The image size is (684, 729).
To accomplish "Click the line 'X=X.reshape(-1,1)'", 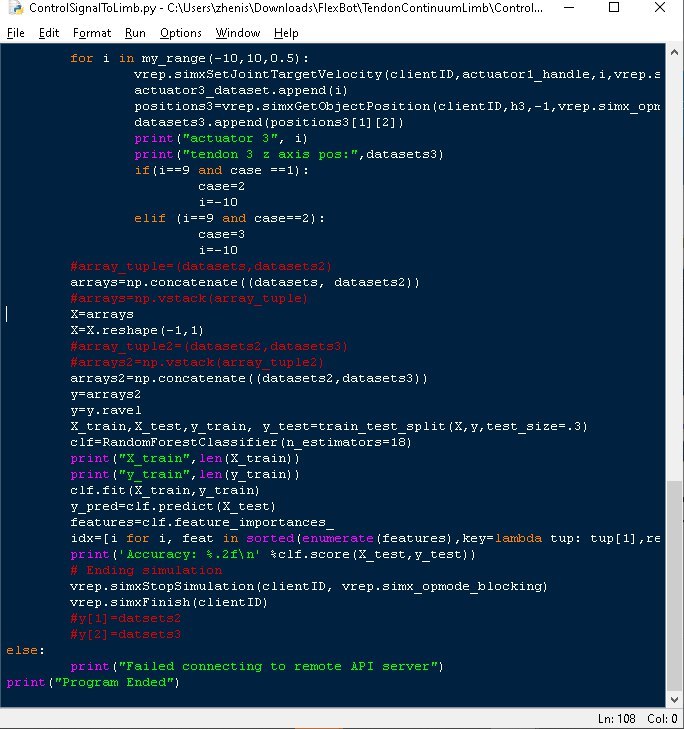I will pyautogui.click(x=137, y=330).
